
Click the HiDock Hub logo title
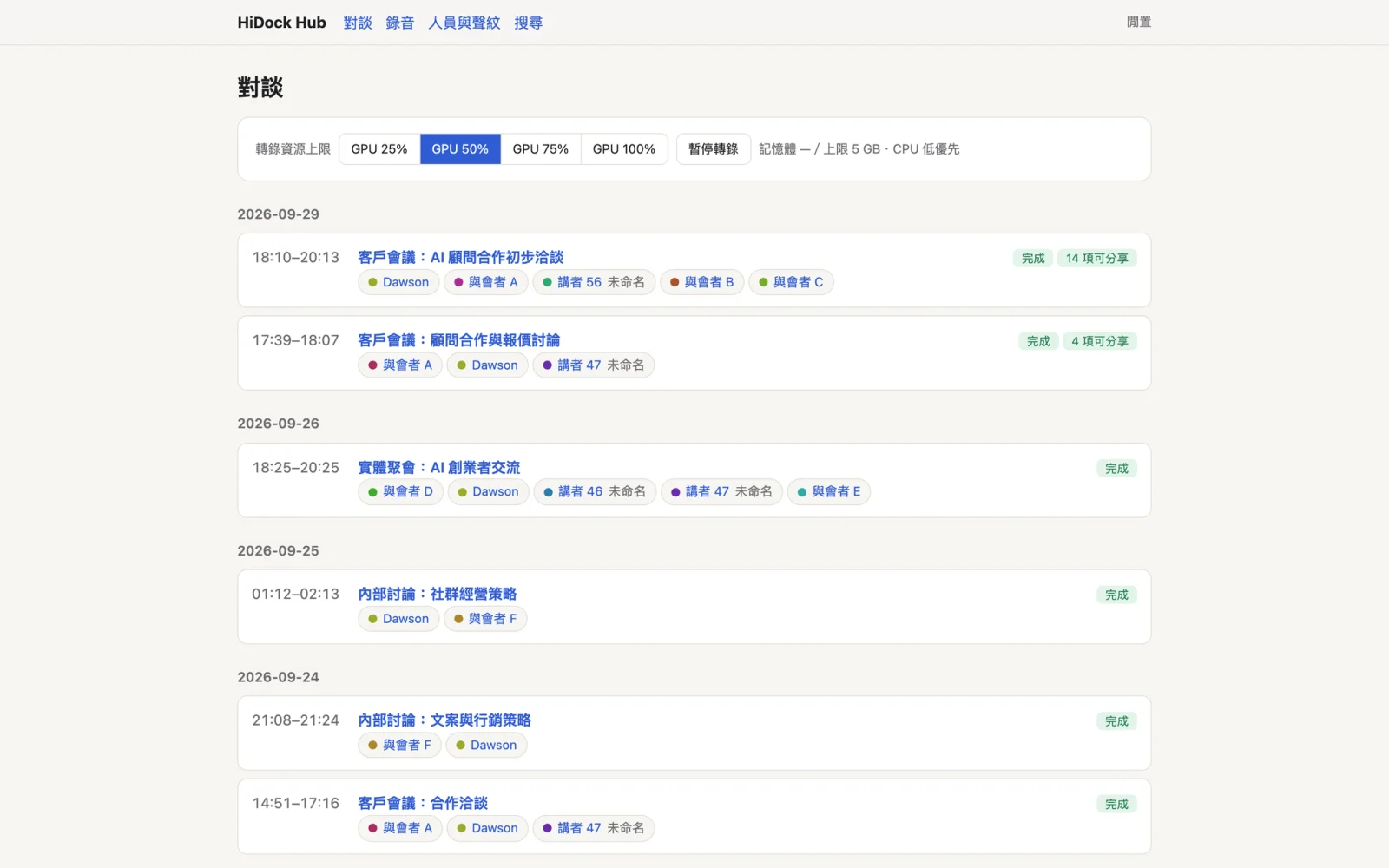click(x=281, y=23)
